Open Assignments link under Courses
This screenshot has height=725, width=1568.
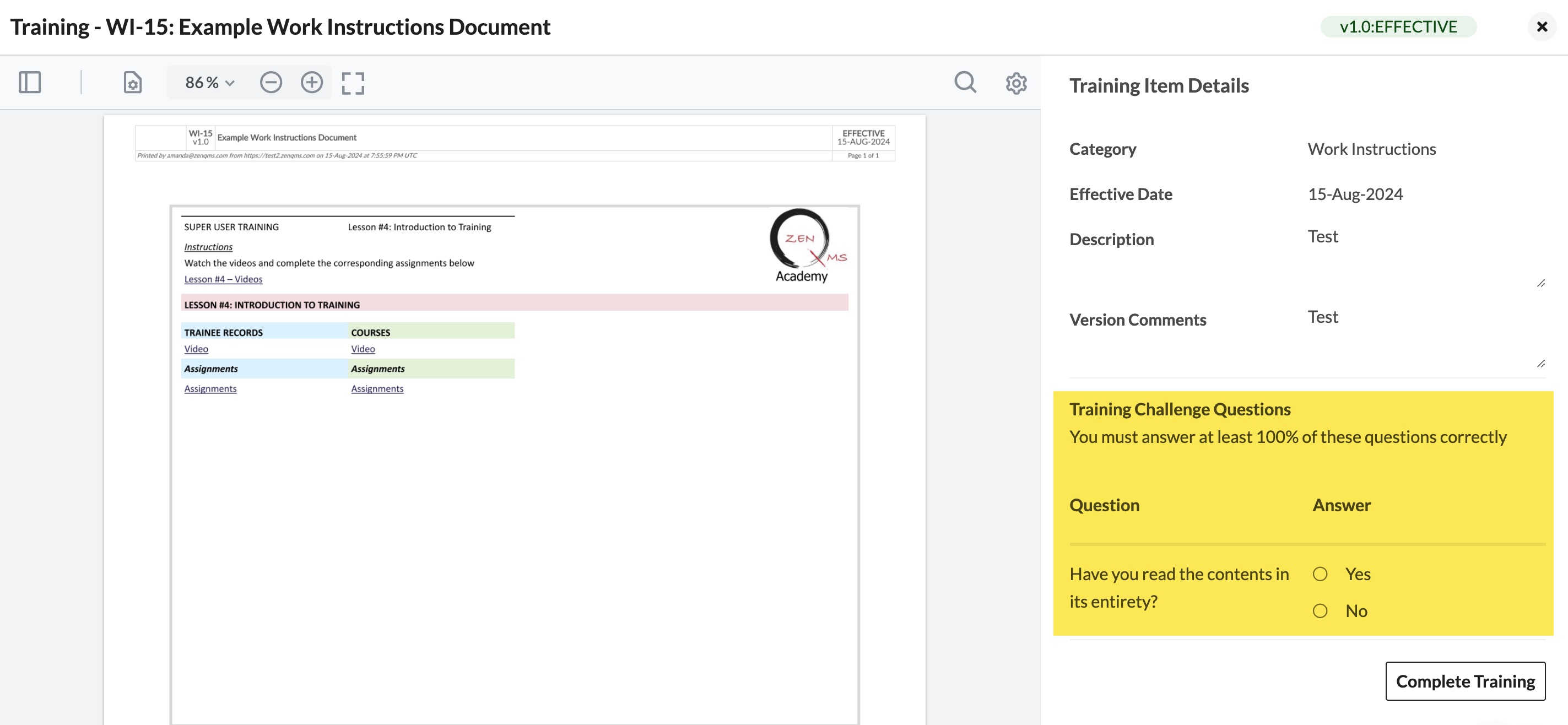point(377,388)
